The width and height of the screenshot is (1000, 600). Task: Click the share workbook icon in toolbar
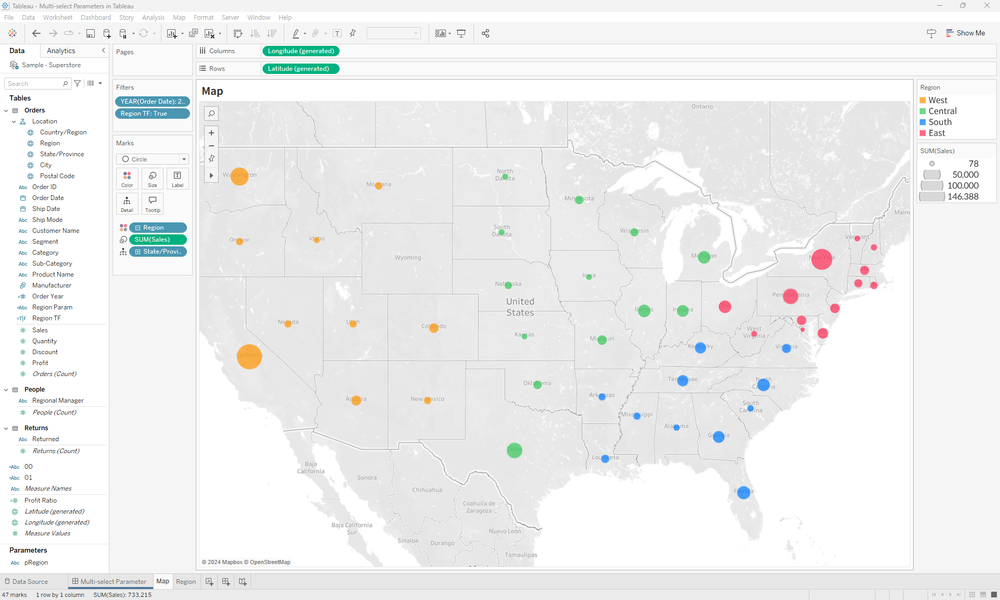[485, 33]
